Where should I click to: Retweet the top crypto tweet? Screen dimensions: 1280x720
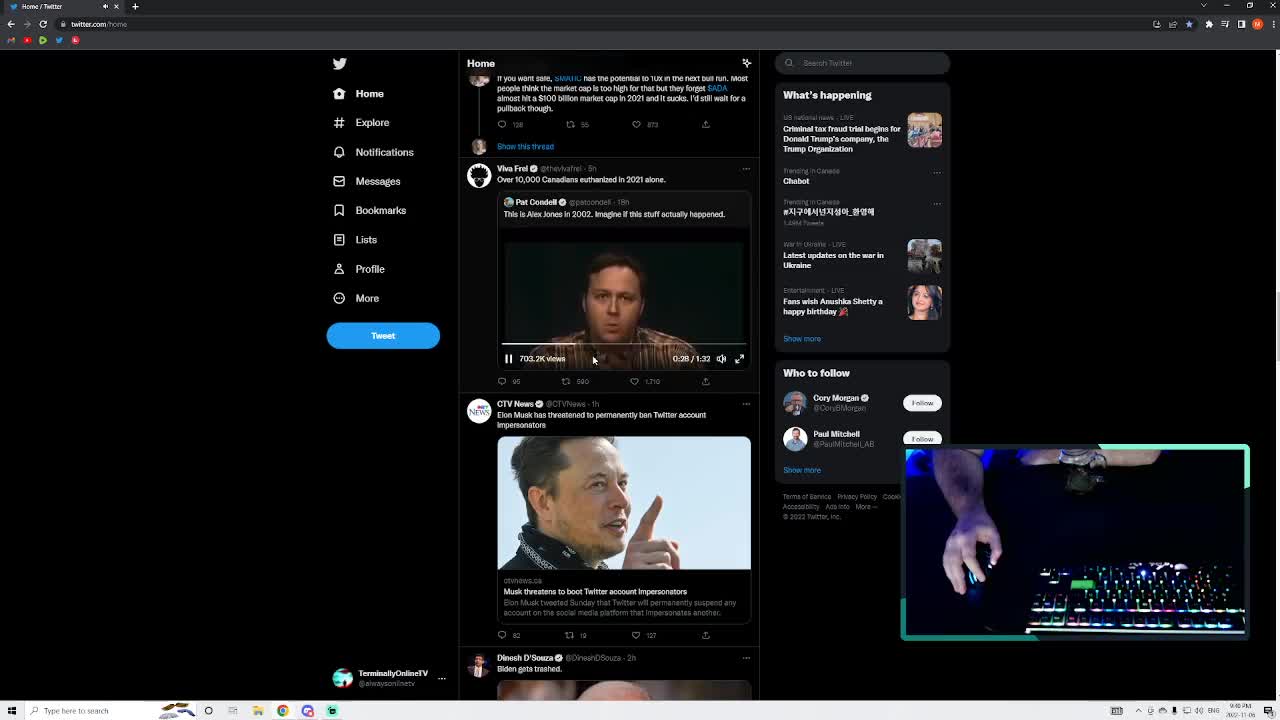coord(570,124)
